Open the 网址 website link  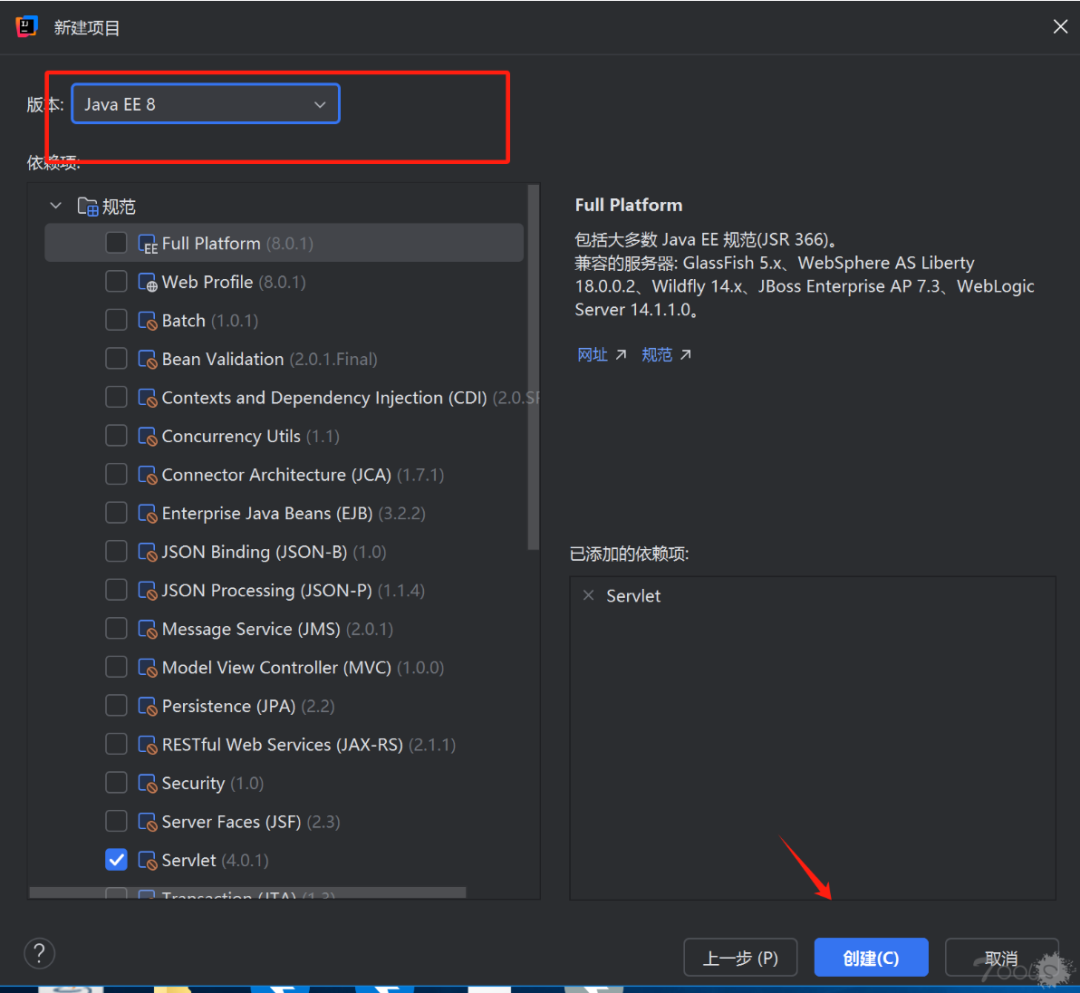(601, 355)
